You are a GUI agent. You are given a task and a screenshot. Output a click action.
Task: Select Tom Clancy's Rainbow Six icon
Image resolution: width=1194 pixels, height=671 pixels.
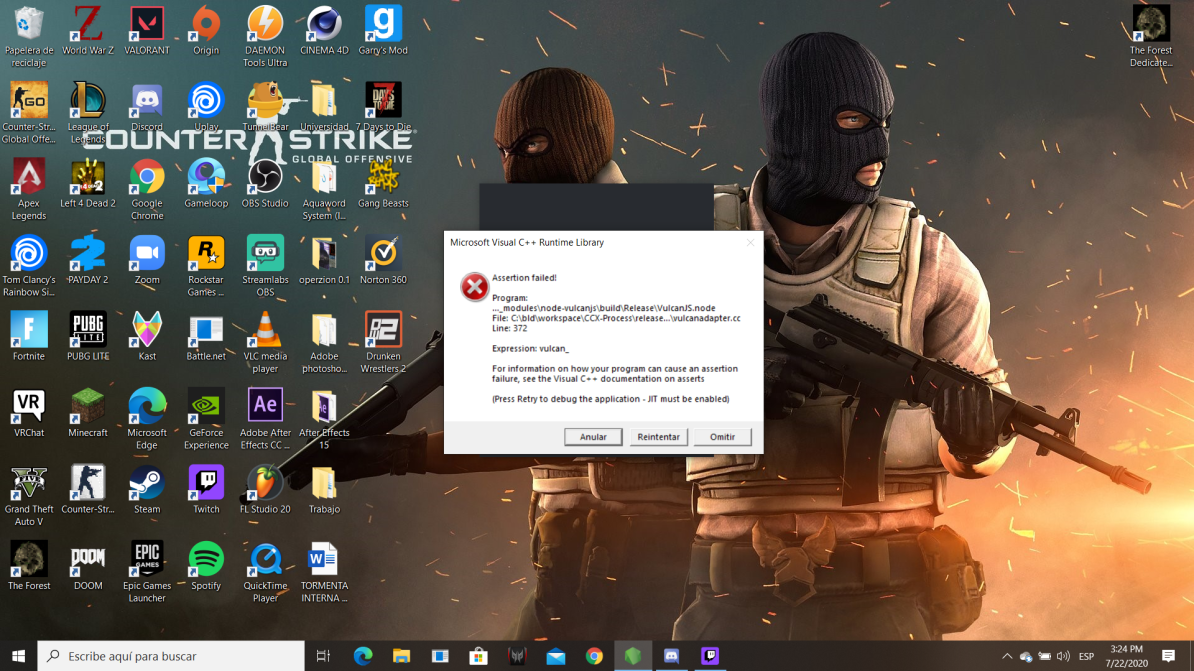pos(29,266)
